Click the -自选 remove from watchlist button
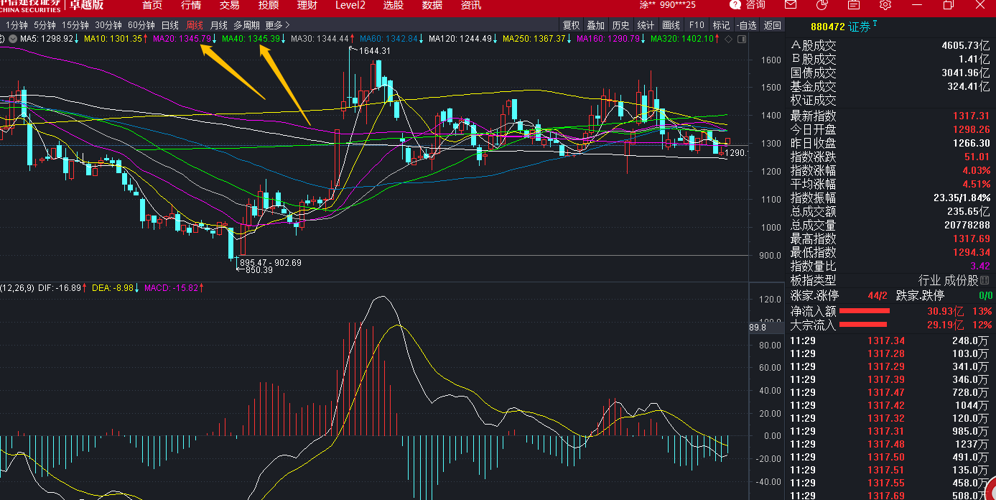Image resolution: width=996 pixels, height=500 pixels. [x=746, y=25]
